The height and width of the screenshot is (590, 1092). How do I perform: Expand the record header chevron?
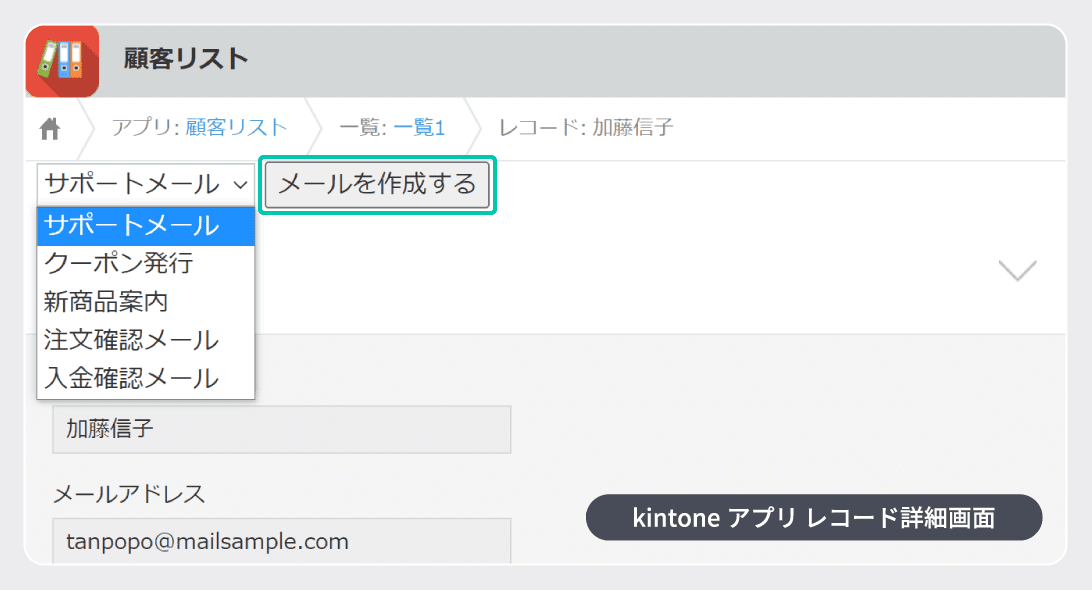[1017, 270]
